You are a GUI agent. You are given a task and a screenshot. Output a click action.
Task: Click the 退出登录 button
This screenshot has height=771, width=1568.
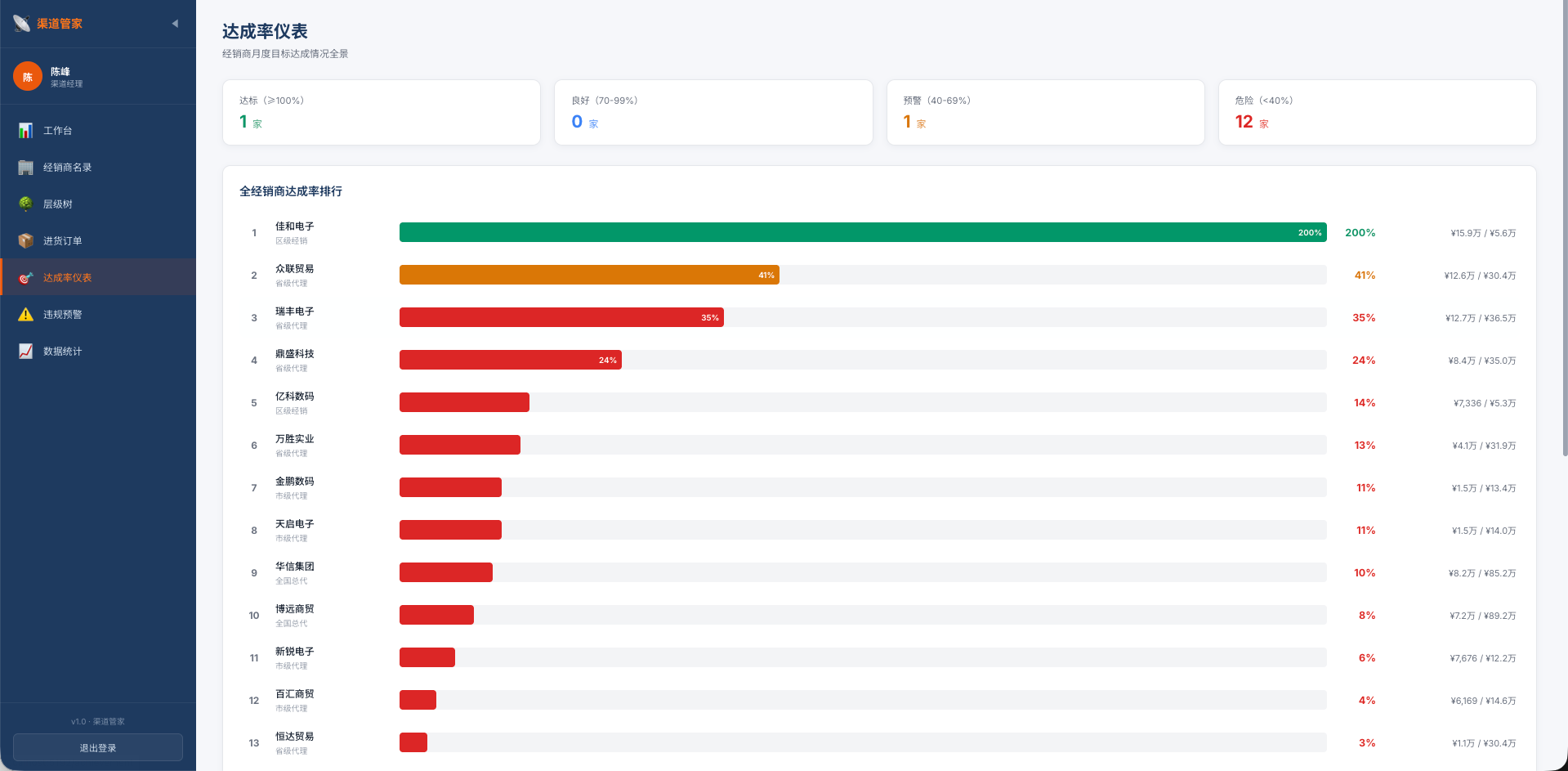tap(98, 747)
